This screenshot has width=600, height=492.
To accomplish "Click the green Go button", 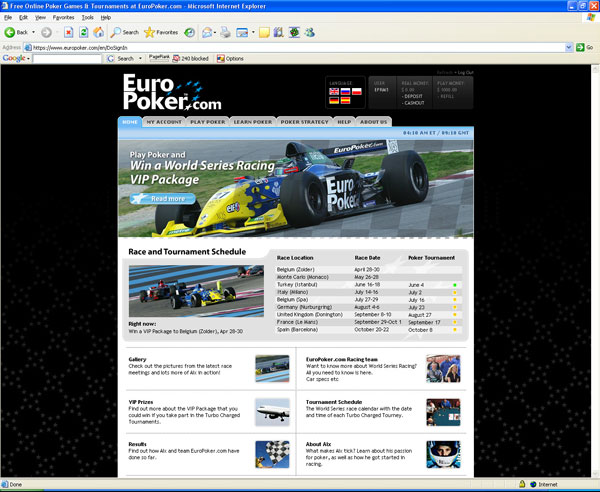I will 585,47.
